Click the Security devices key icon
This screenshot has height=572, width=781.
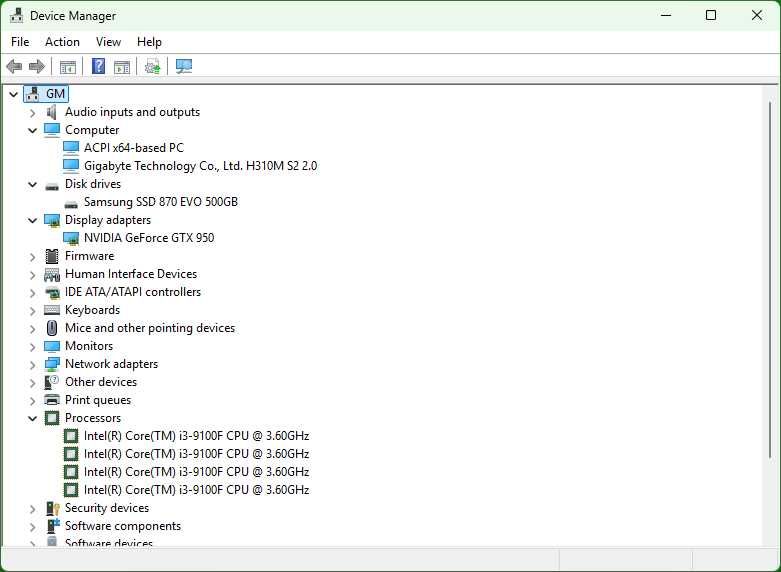pyautogui.click(x=52, y=508)
